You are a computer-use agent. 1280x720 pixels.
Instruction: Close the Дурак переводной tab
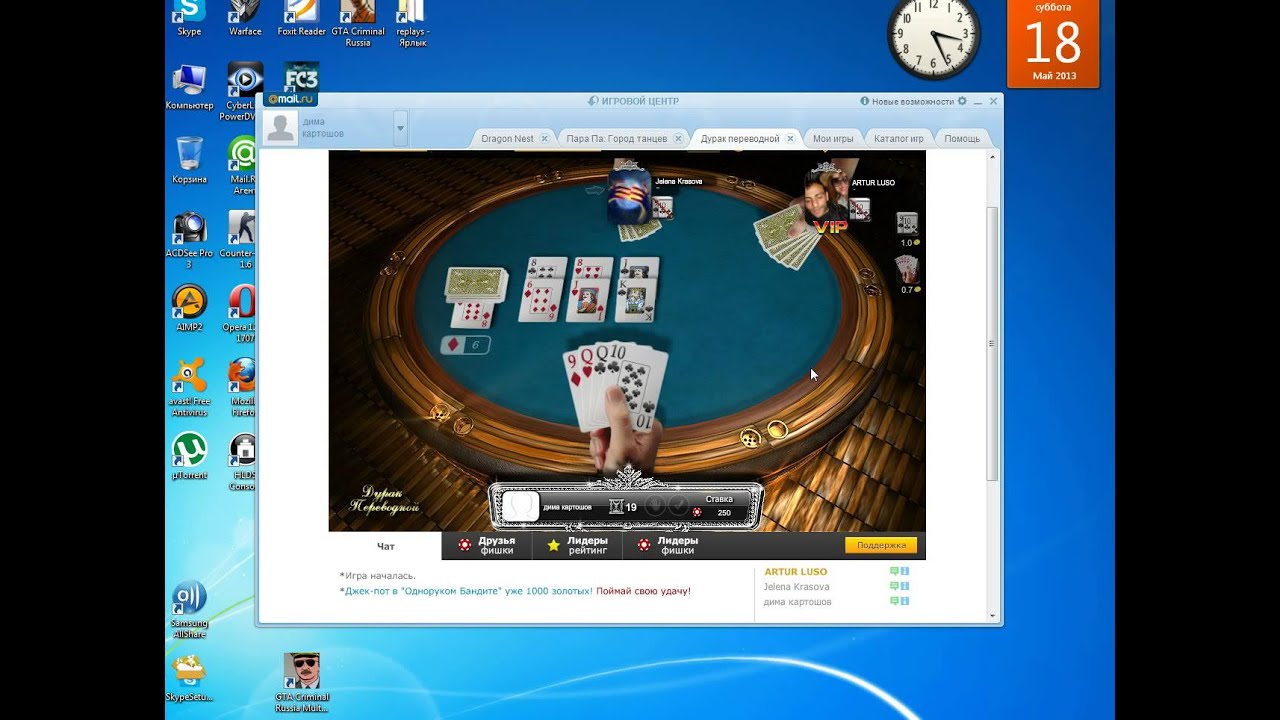click(790, 138)
